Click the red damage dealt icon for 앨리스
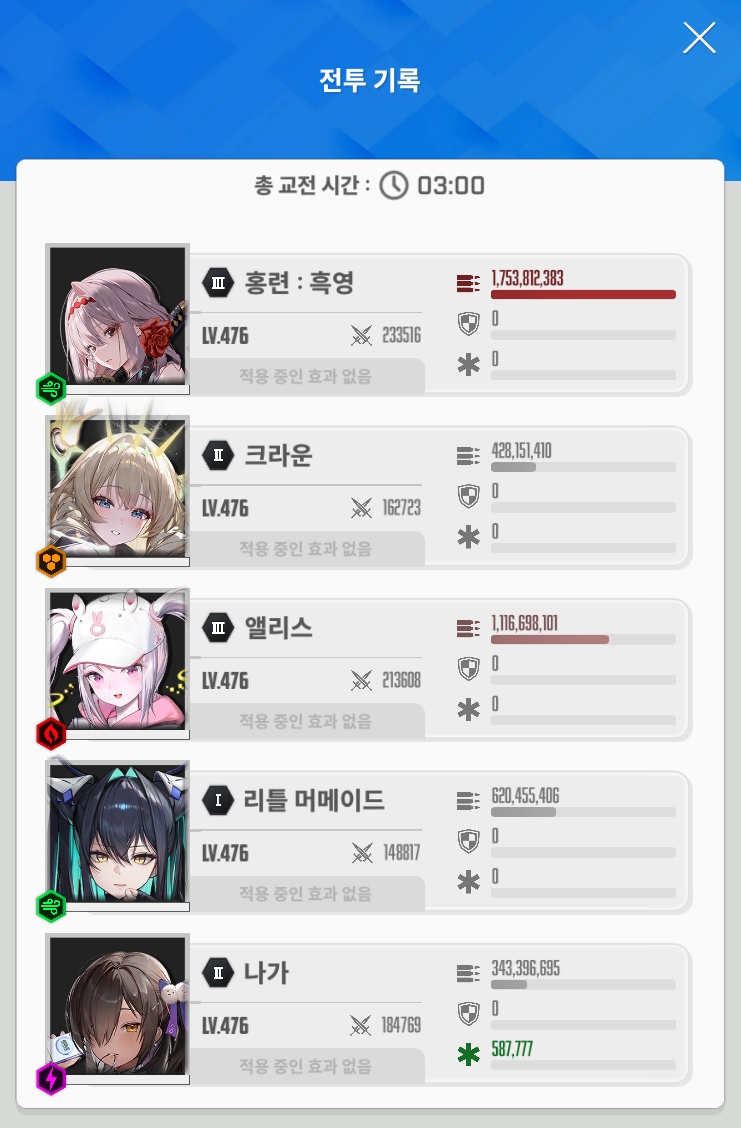741x1128 pixels. (x=468, y=628)
